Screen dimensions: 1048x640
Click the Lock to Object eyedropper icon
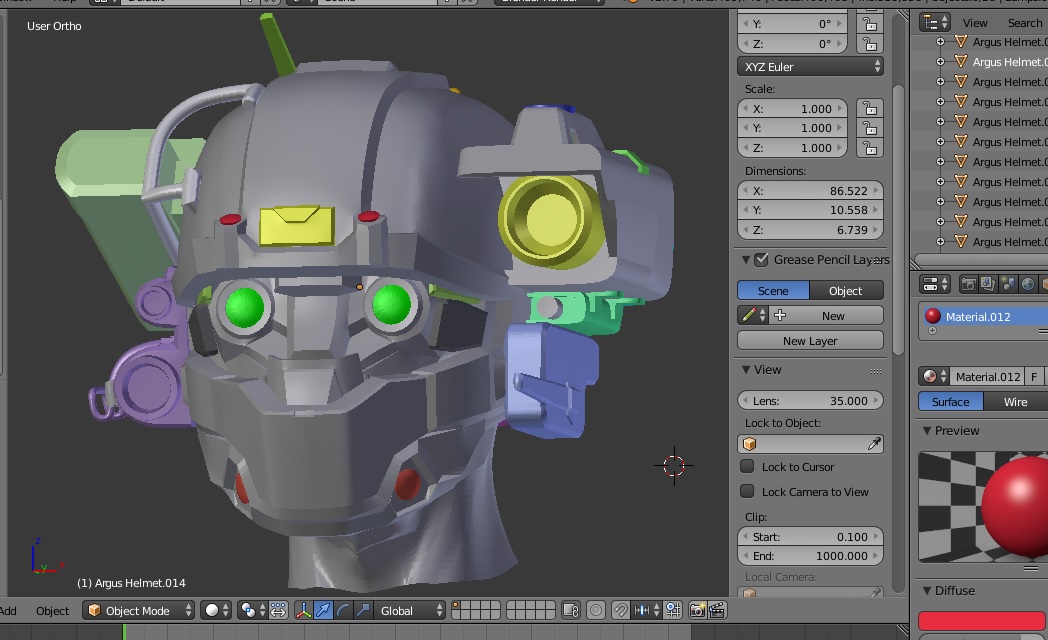coord(875,444)
